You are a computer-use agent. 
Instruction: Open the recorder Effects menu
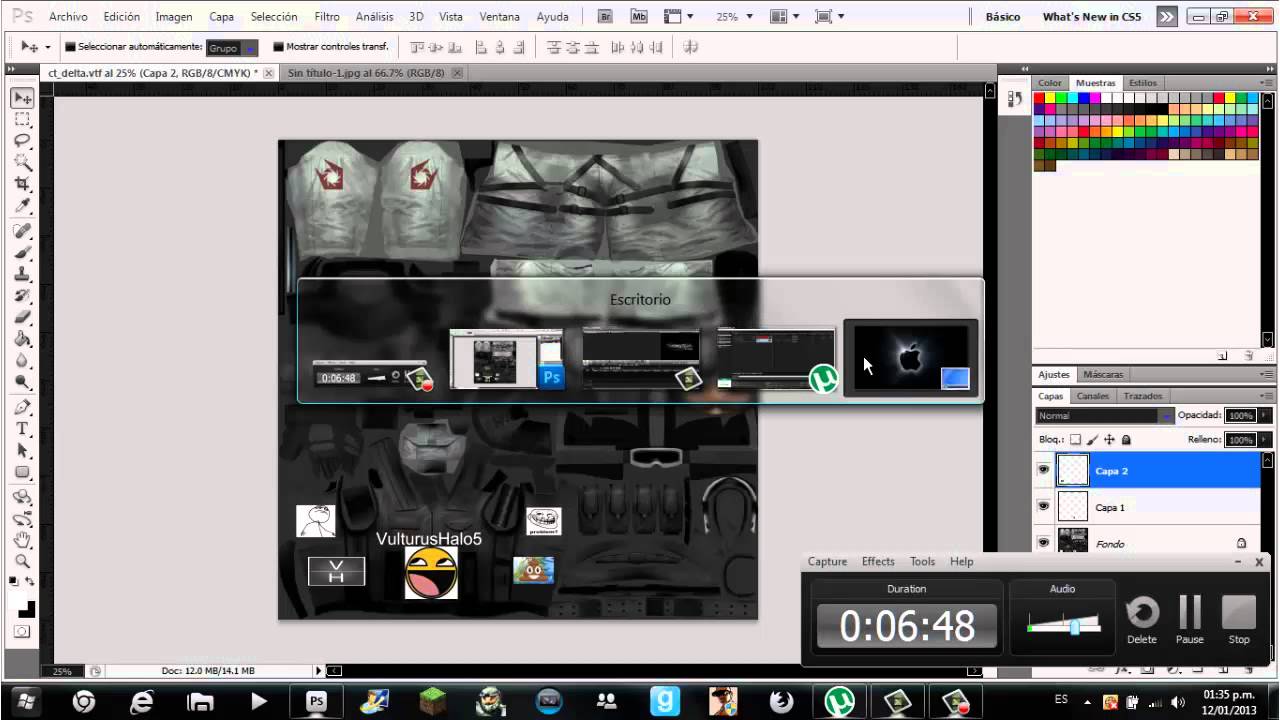click(x=878, y=562)
